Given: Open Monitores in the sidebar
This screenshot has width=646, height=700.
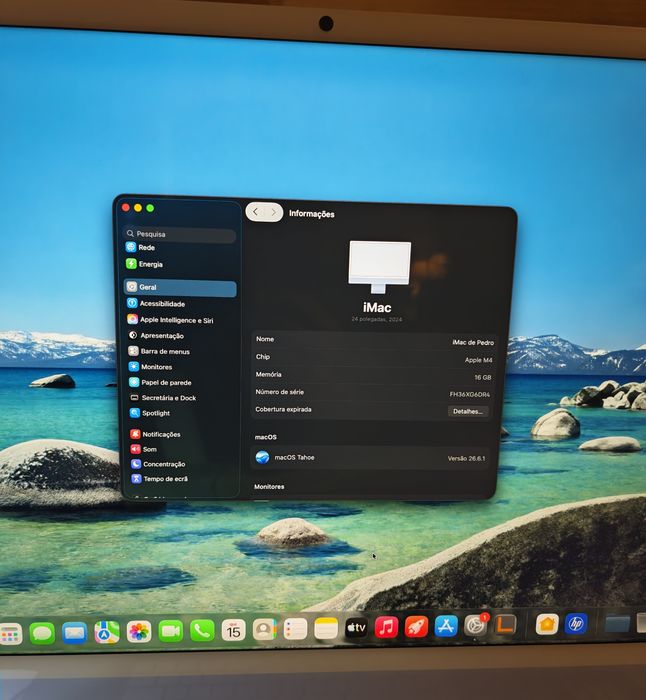Looking at the screenshot, I should click(150, 367).
